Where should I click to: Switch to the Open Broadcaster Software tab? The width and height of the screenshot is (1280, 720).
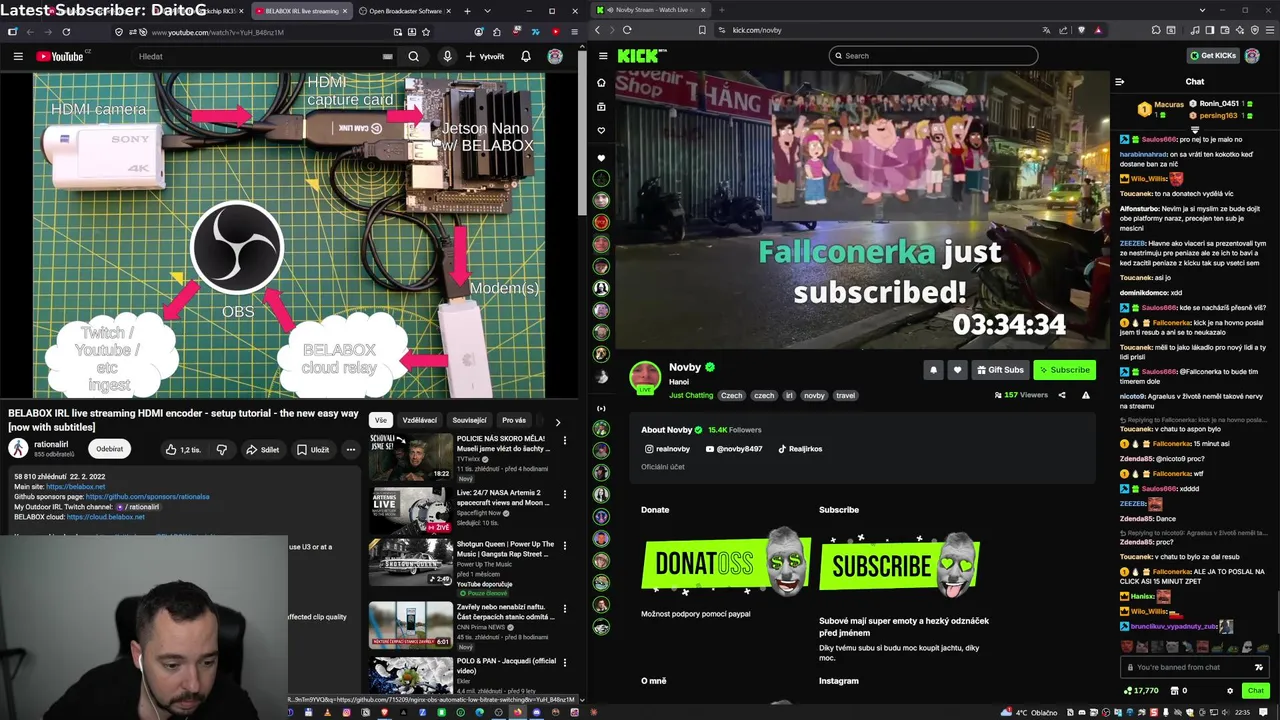[x=404, y=11]
